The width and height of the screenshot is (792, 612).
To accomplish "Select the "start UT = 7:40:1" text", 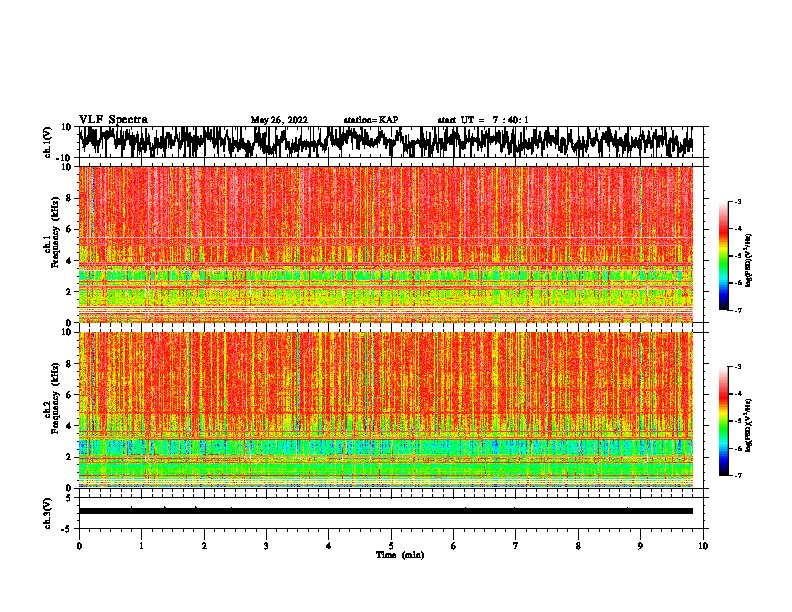I will click(x=483, y=120).
